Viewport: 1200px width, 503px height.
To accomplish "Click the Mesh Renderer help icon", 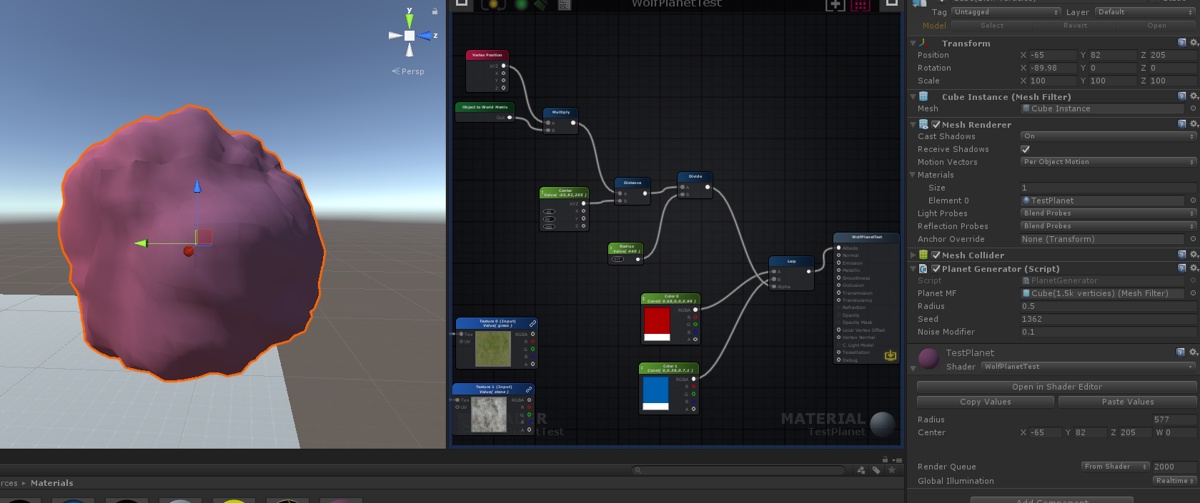I will [1182, 125].
